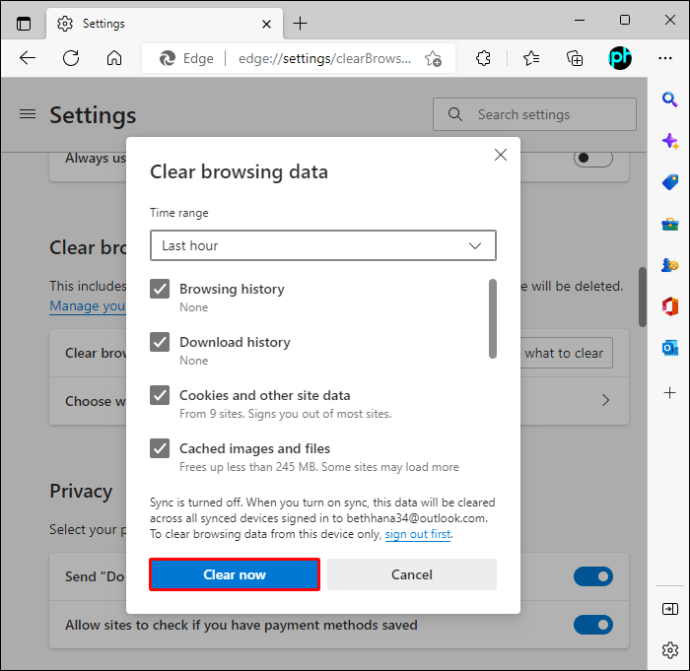Open the Shopping tag sidebar icon
This screenshot has height=671, width=690.
pyautogui.click(x=670, y=182)
